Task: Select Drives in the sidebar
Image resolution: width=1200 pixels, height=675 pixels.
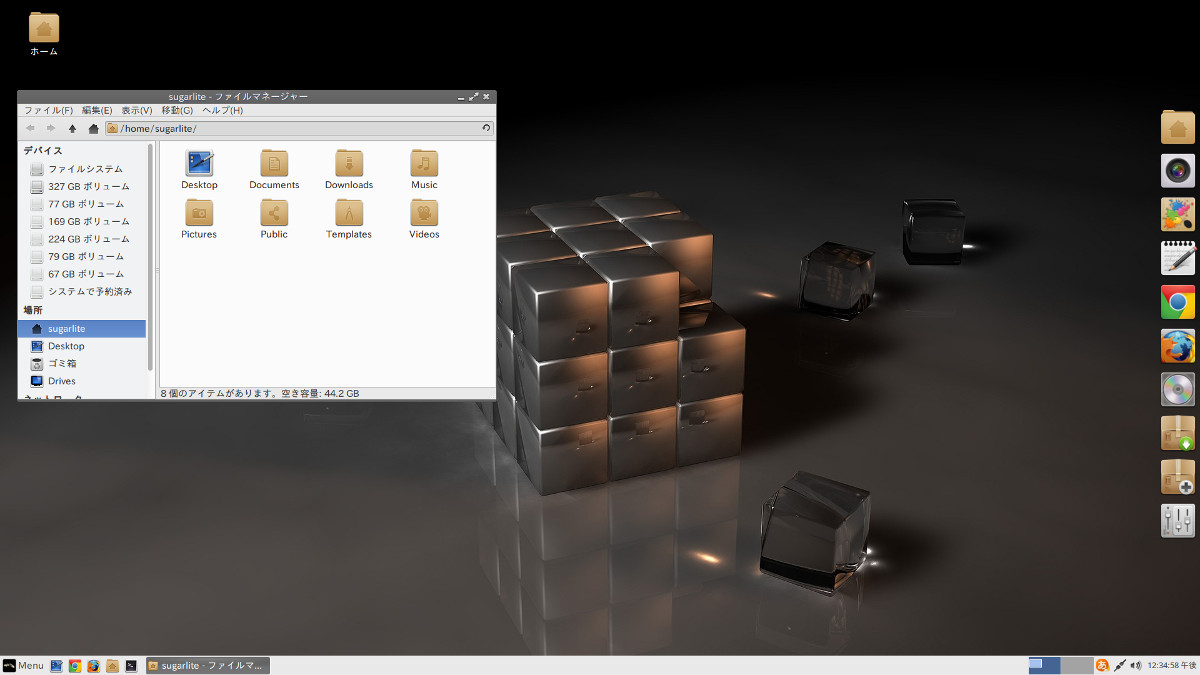Action: pos(83,381)
